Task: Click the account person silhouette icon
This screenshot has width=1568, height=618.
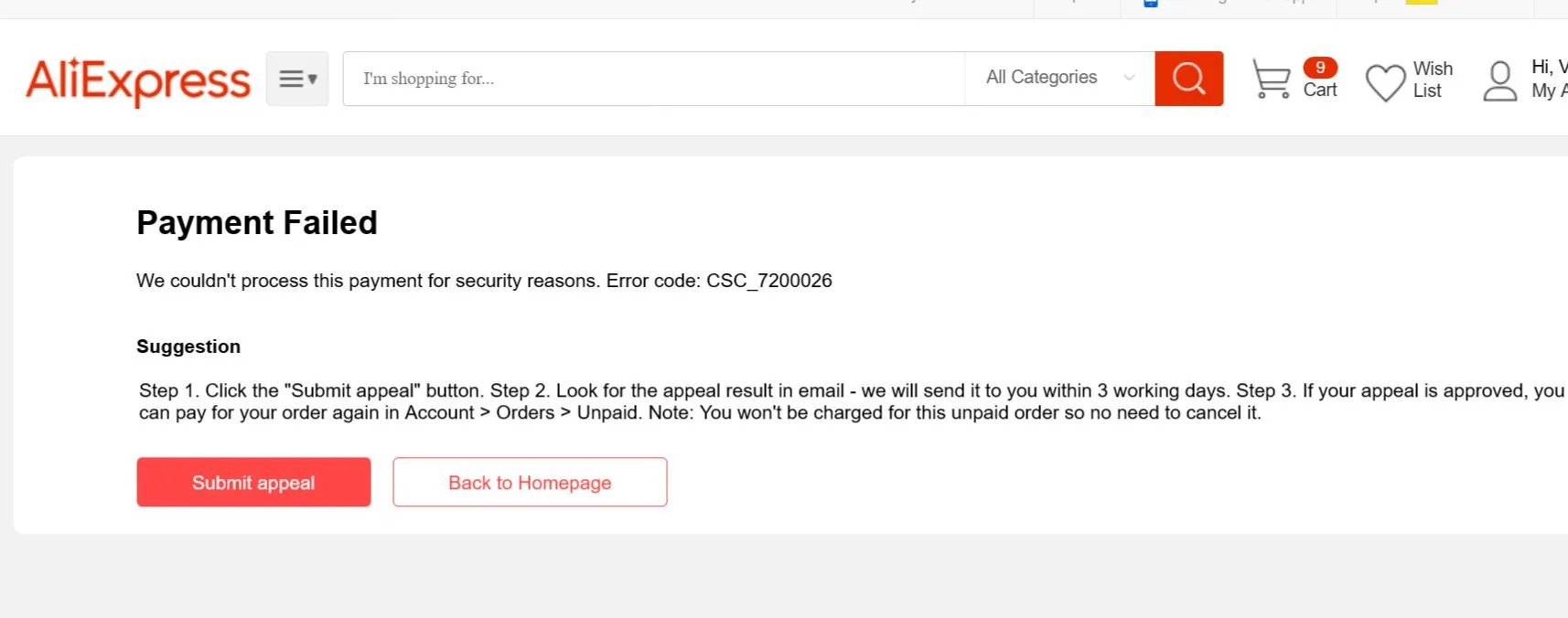Action: click(1499, 81)
